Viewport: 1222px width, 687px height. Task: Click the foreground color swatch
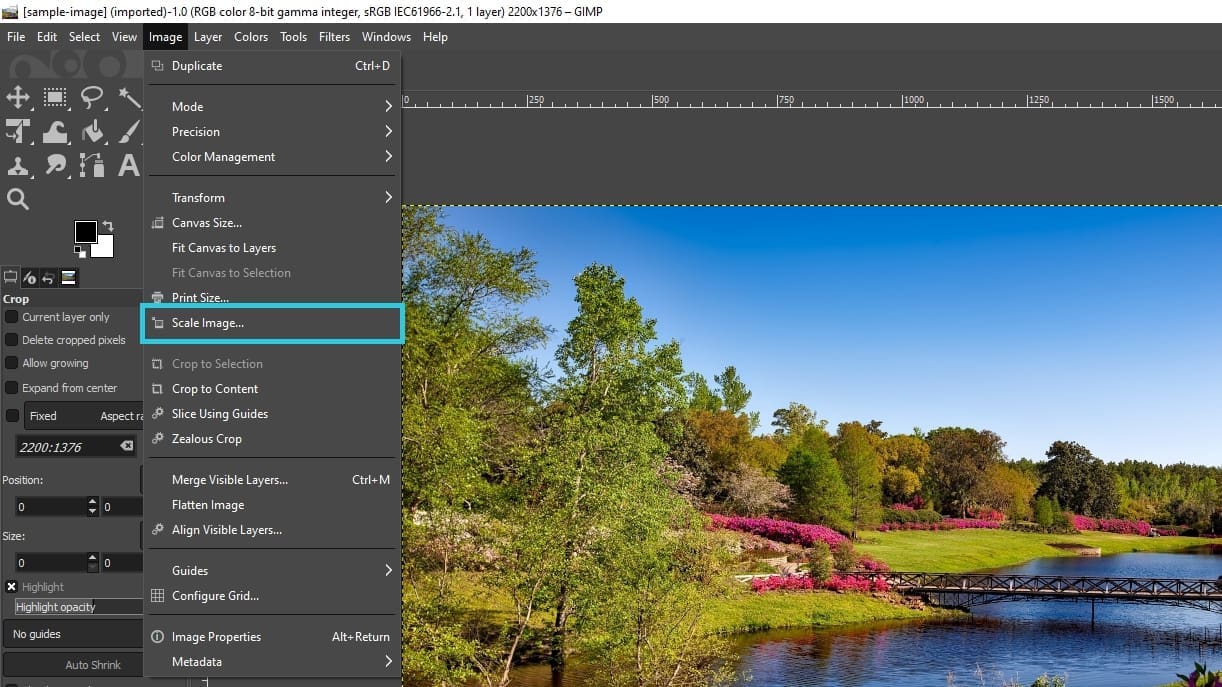(86, 231)
